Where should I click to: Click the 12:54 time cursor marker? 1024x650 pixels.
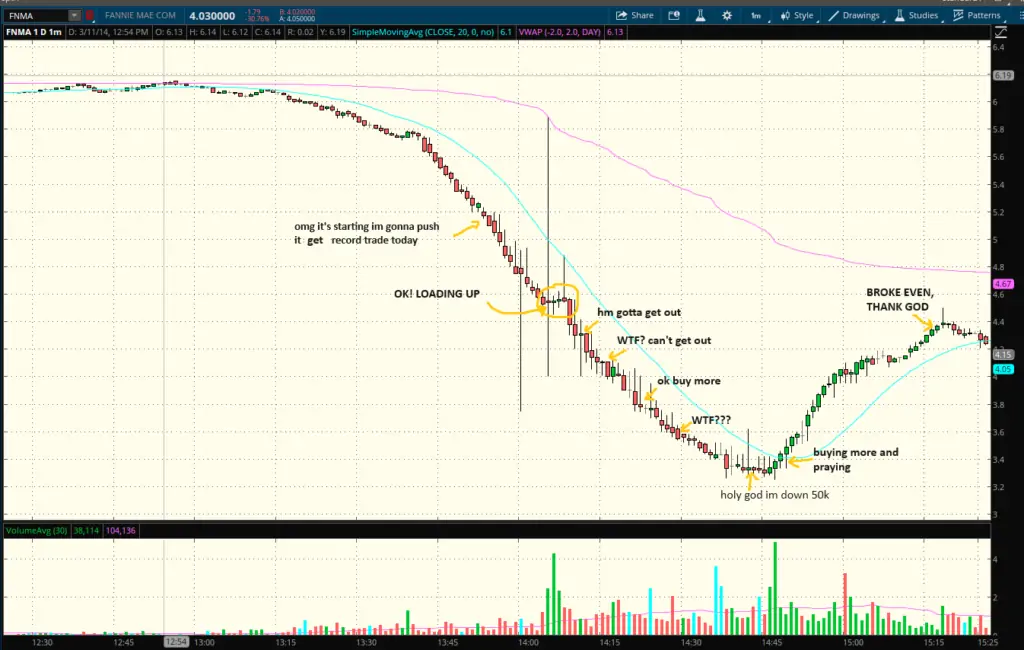[176, 642]
